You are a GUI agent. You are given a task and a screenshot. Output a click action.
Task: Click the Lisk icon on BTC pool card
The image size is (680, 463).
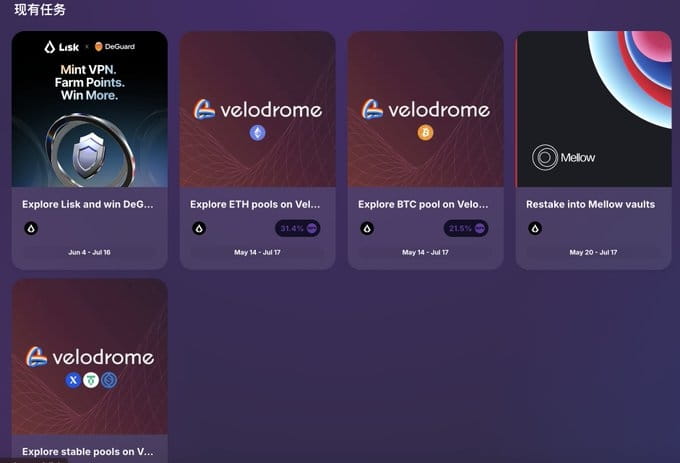[x=367, y=228]
